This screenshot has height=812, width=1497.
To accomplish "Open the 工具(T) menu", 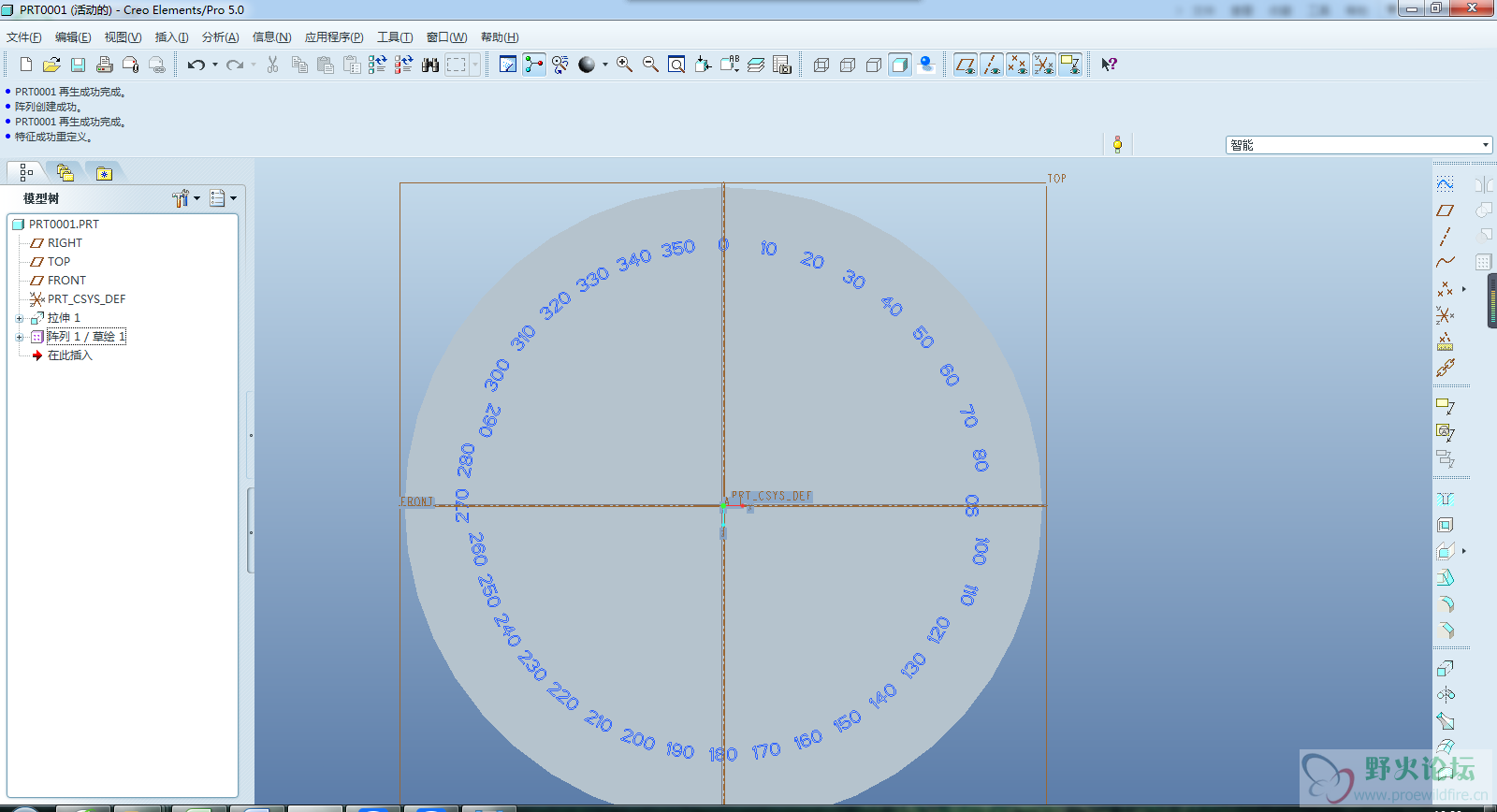I will point(395,37).
